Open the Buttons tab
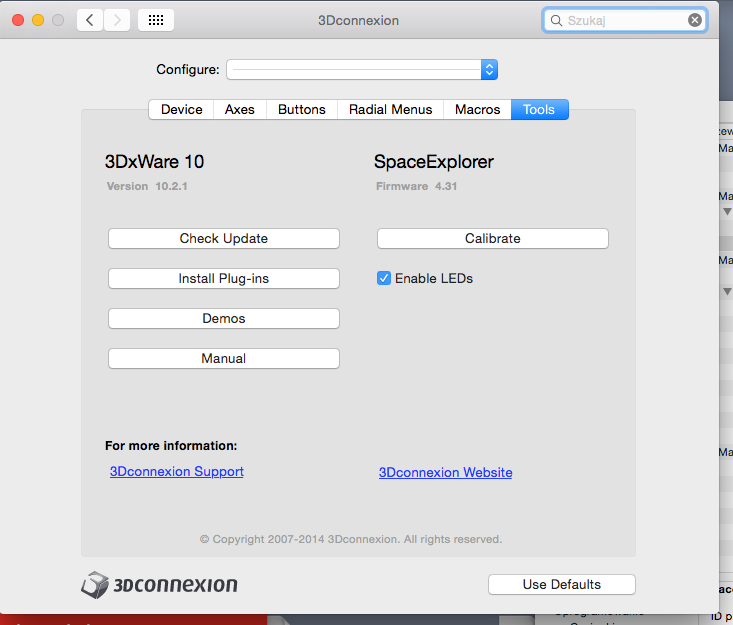The height and width of the screenshot is (625, 733). point(302,109)
